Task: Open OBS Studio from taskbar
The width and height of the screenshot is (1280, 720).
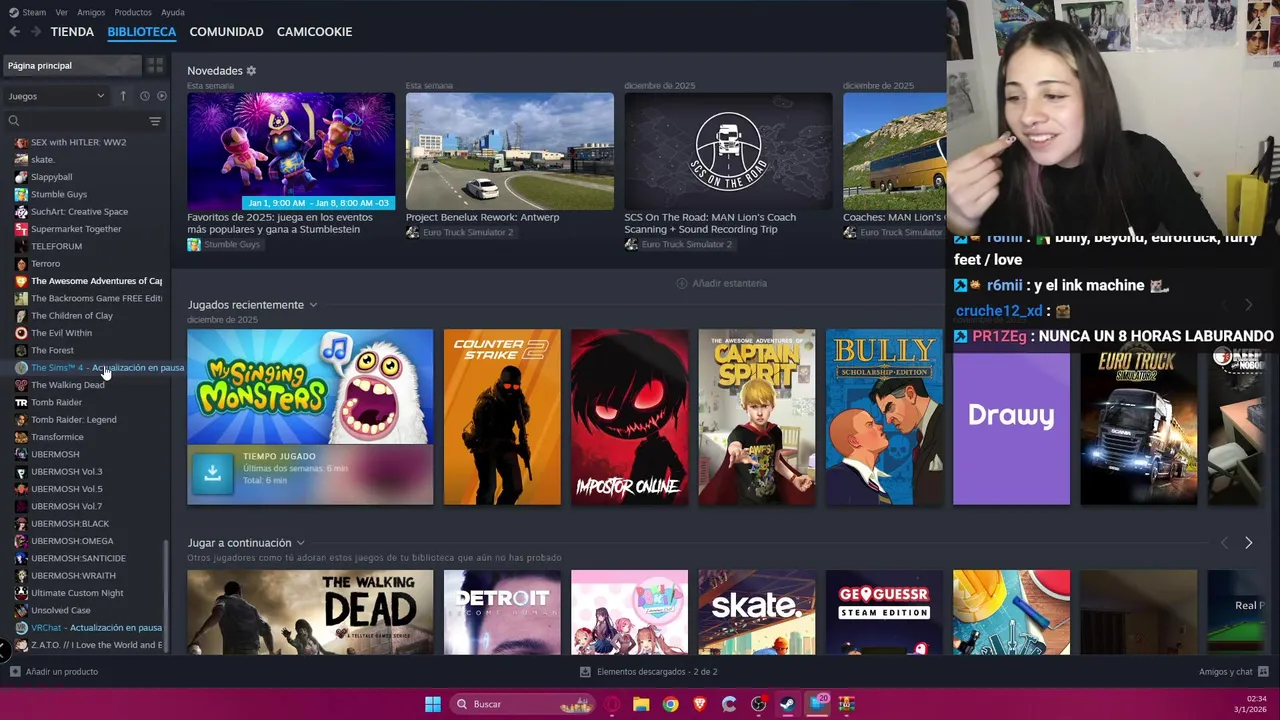Action: click(758, 704)
